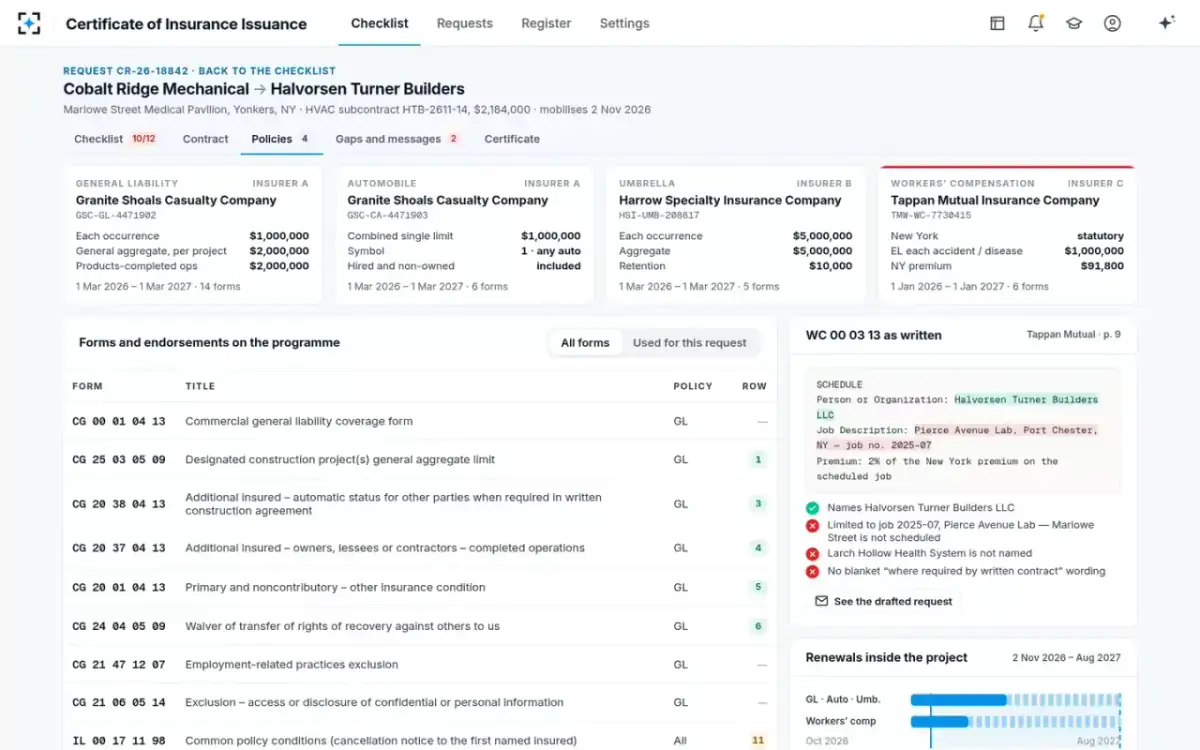Click the envelope icon beside See the drafted request

(x=822, y=601)
